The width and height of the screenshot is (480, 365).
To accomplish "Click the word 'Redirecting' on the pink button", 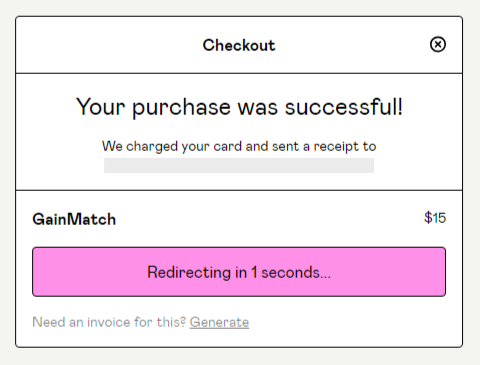I will (189, 272).
